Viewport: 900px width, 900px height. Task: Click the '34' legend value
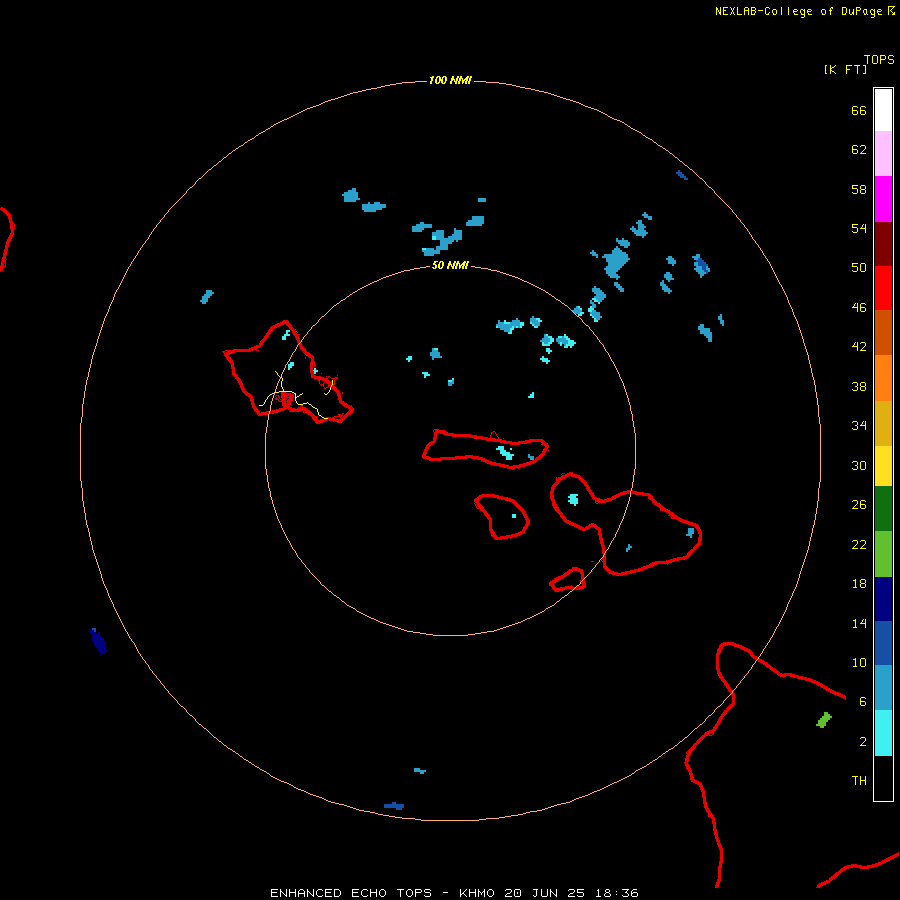[x=859, y=425]
